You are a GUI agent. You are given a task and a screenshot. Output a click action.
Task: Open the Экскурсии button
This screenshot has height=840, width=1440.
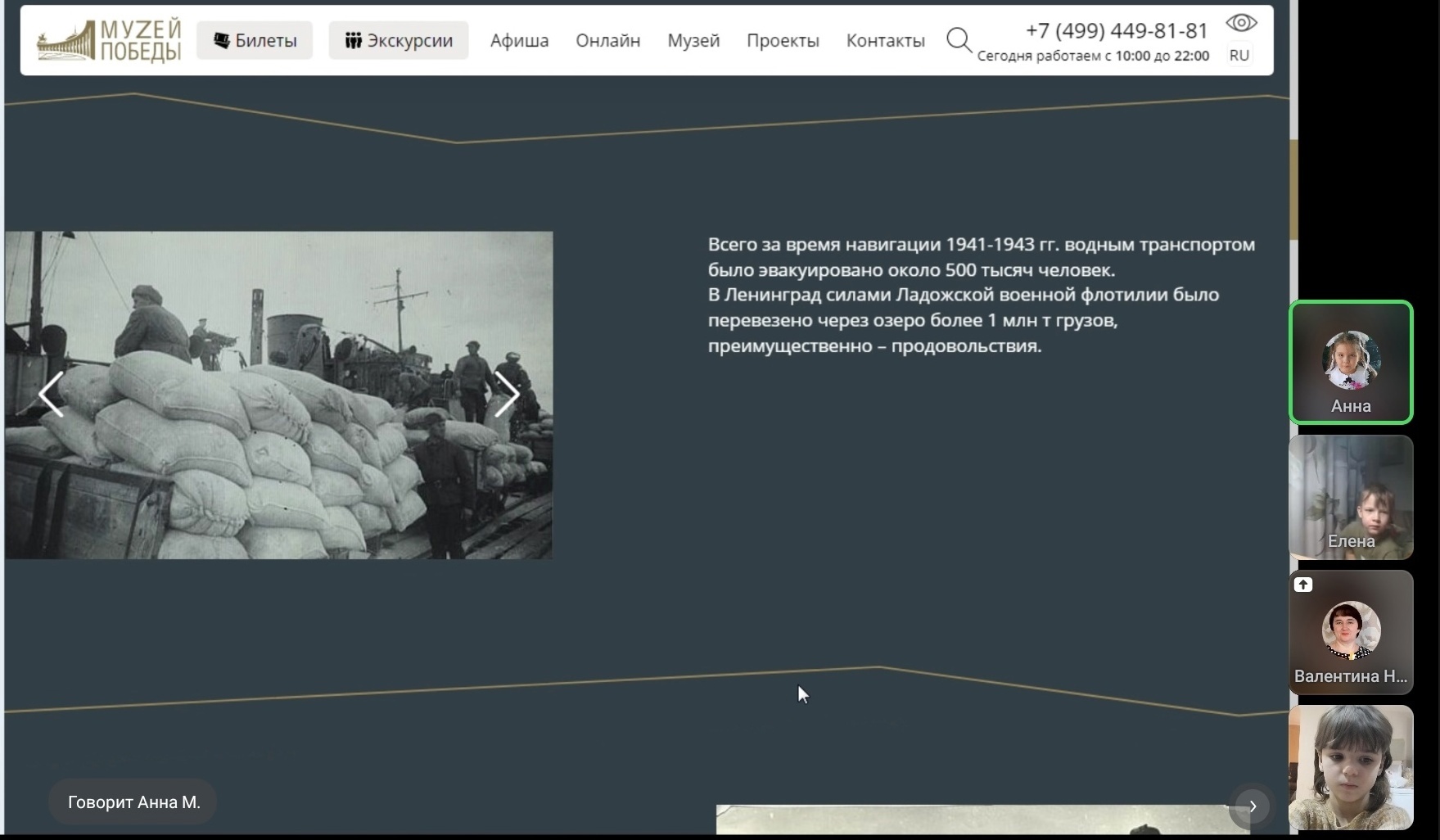[x=399, y=40]
